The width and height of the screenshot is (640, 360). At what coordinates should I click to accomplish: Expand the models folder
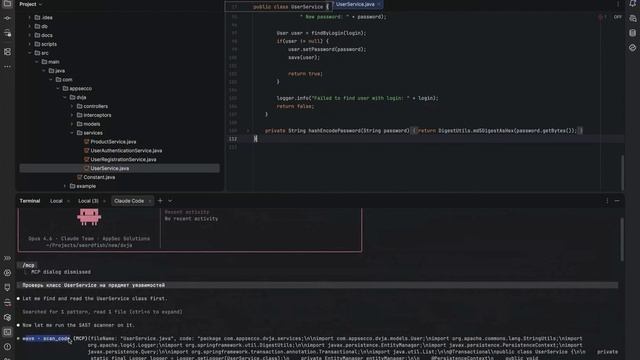point(72,124)
